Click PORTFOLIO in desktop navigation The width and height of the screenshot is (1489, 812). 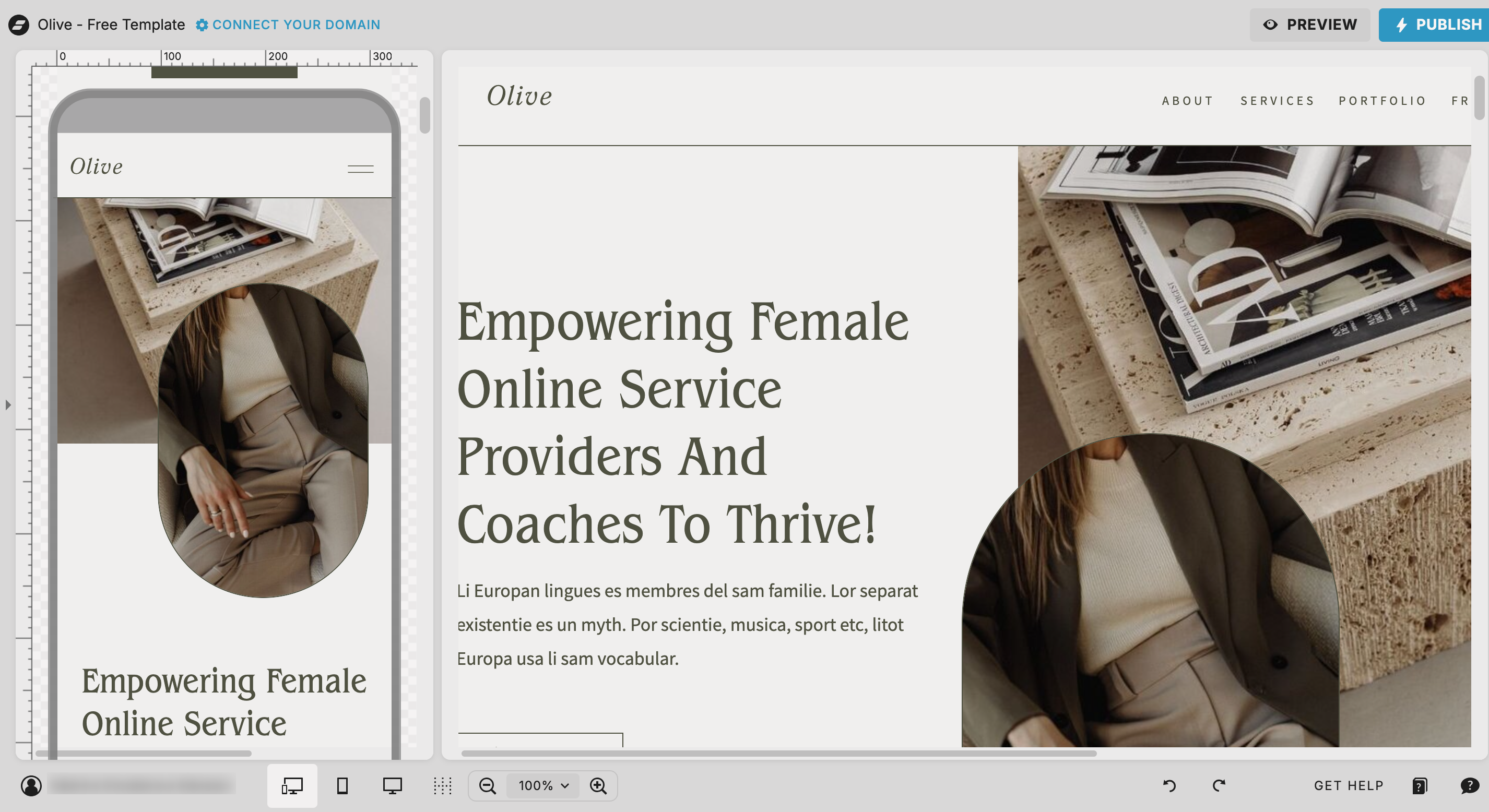point(1382,101)
